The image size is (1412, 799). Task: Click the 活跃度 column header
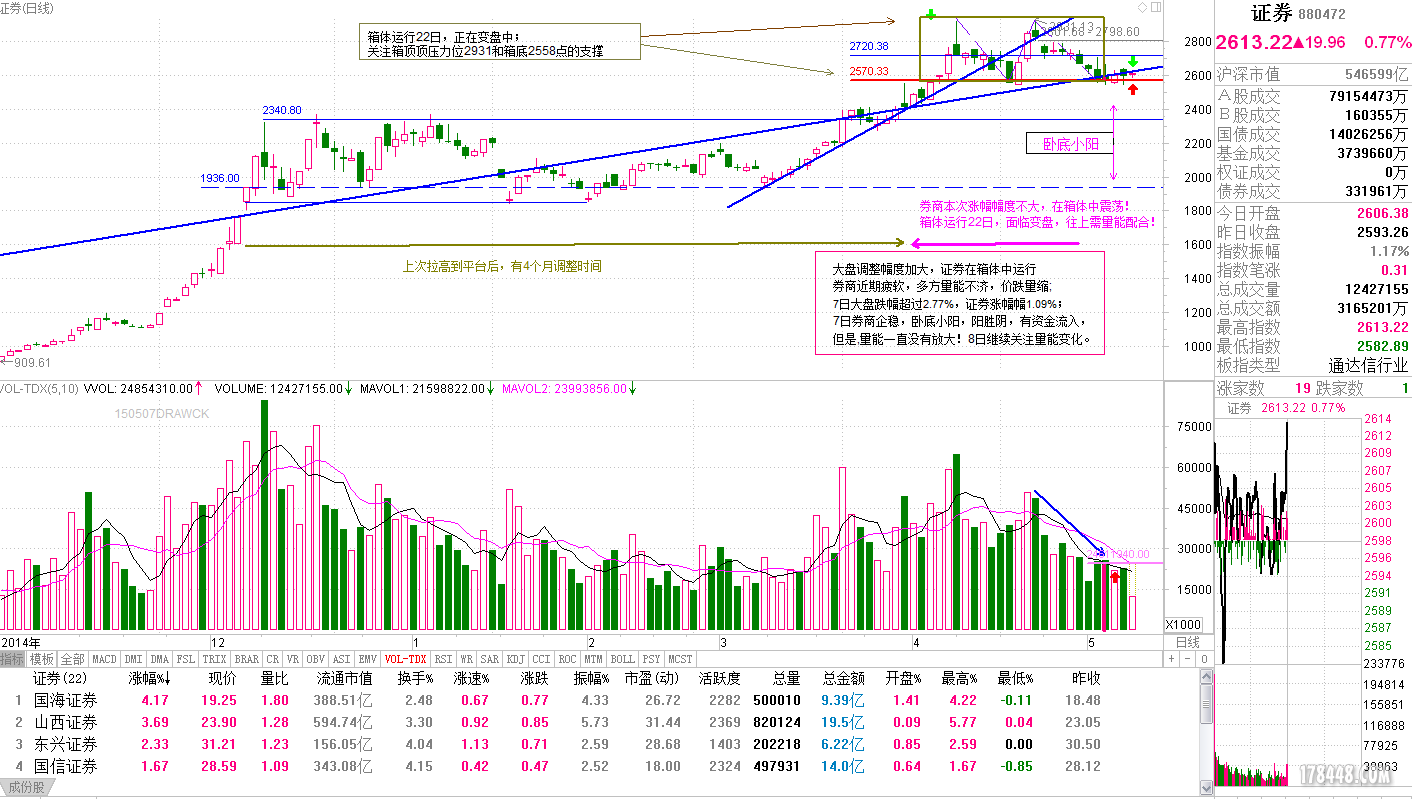[720, 678]
